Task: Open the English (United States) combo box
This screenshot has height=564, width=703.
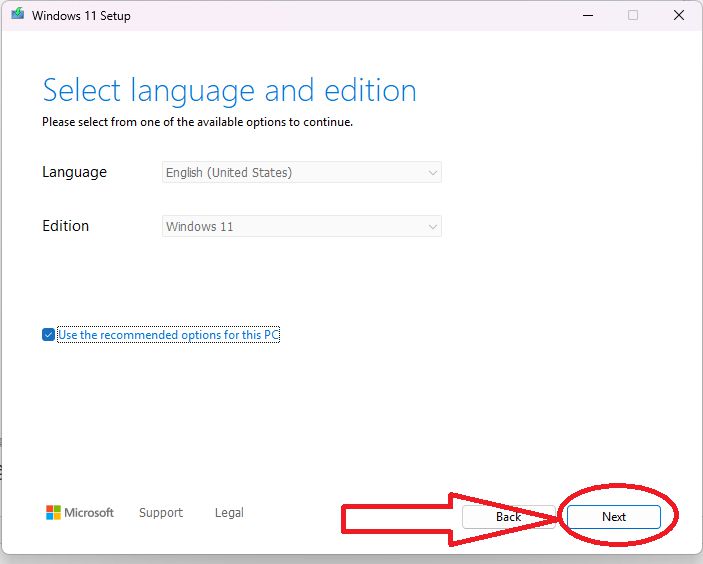Action: (300, 173)
